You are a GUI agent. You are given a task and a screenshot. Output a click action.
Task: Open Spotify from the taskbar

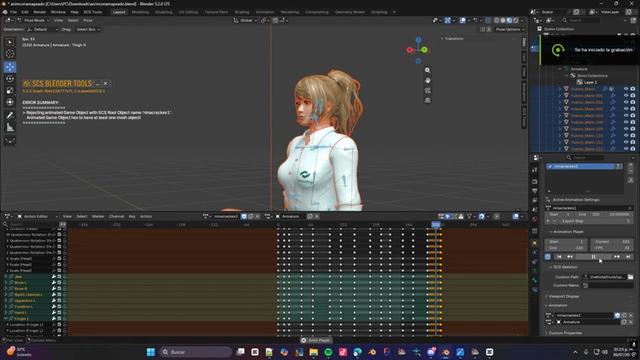tap(328, 352)
